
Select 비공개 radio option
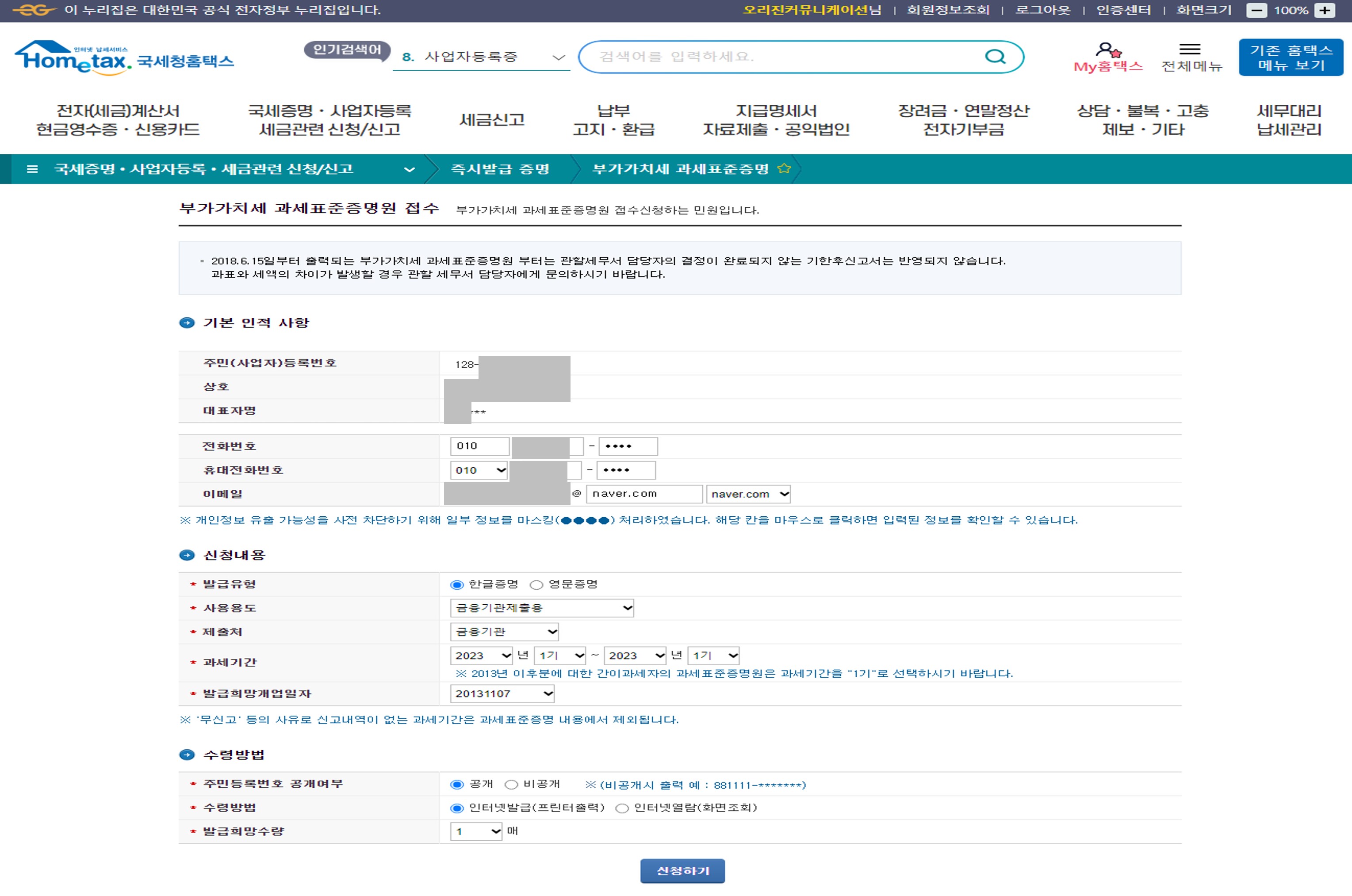(x=512, y=785)
